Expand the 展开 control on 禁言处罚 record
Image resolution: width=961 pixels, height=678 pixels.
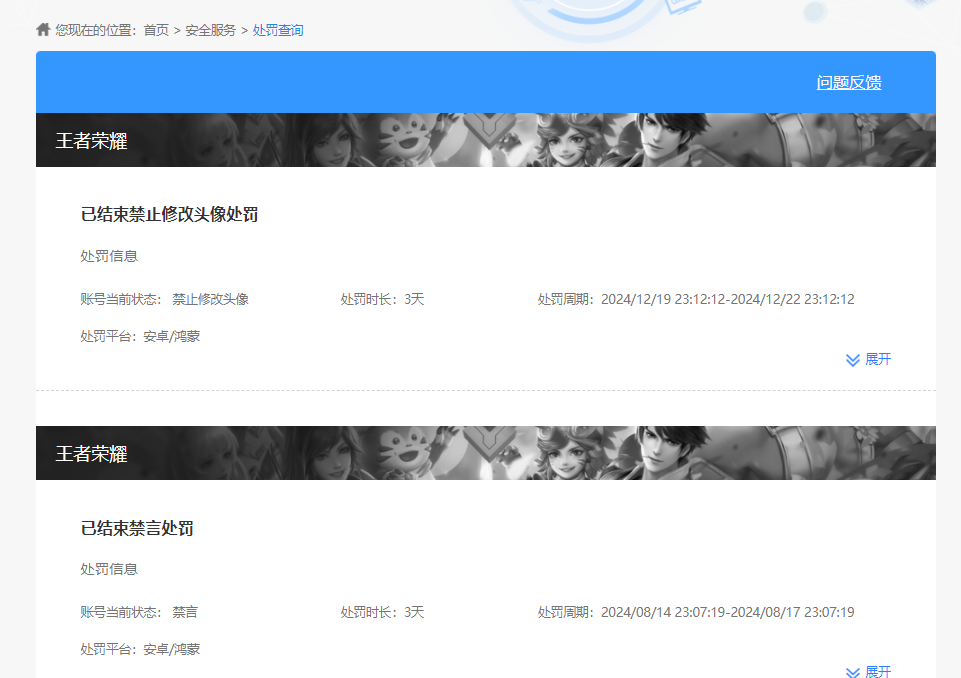point(870,671)
